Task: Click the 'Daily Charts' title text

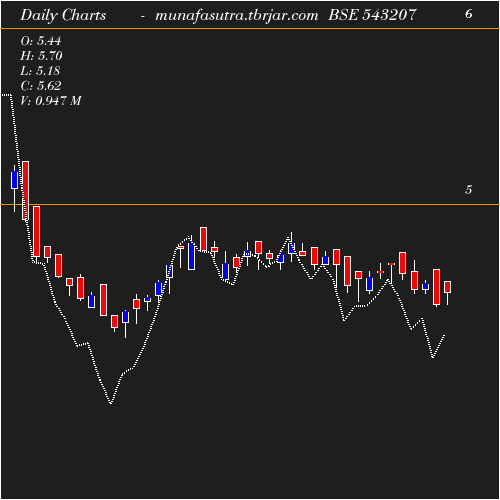Action: point(63,15)
